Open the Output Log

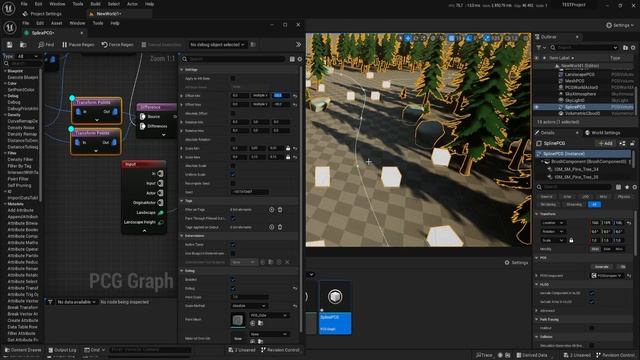62,350
